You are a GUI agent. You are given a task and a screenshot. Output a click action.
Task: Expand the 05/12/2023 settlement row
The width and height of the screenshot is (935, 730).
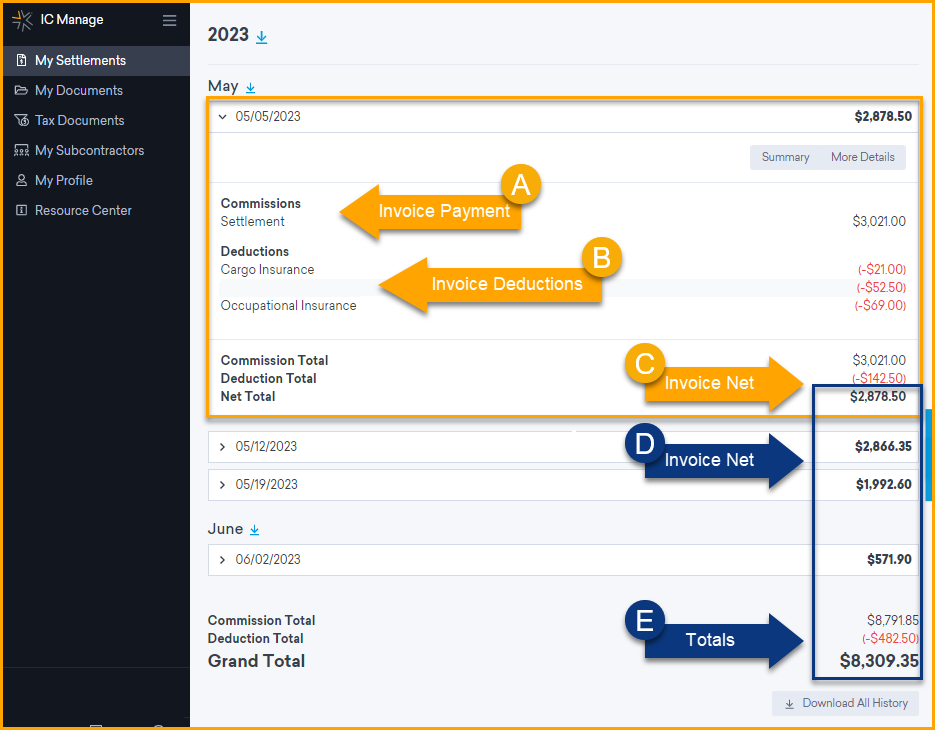222,447
